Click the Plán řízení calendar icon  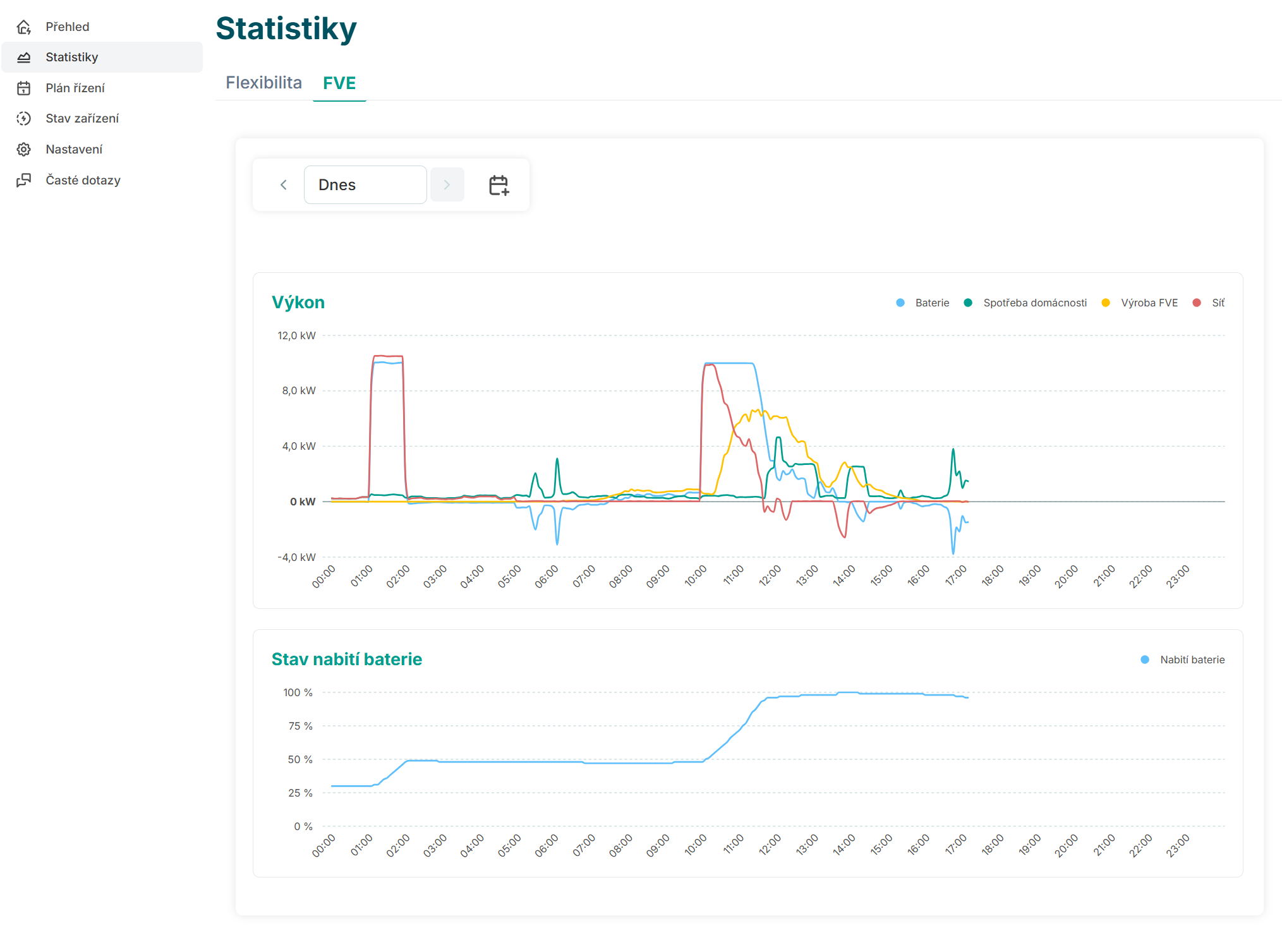point(24,88)
